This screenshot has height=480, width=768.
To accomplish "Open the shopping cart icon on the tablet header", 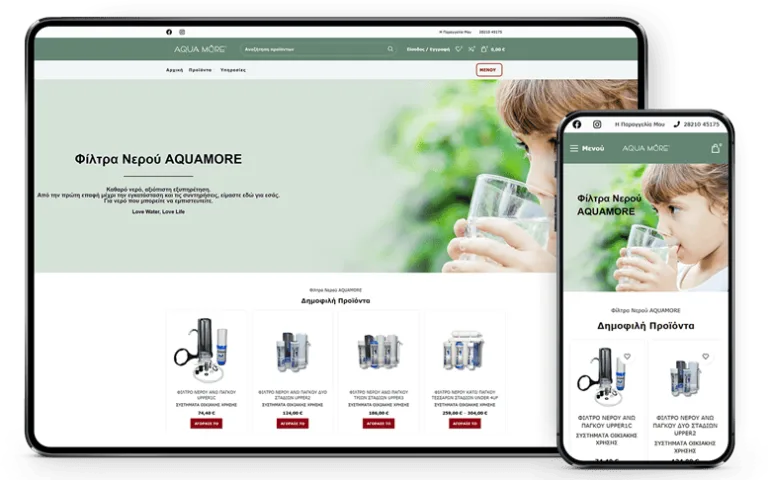I will [484, 49].
